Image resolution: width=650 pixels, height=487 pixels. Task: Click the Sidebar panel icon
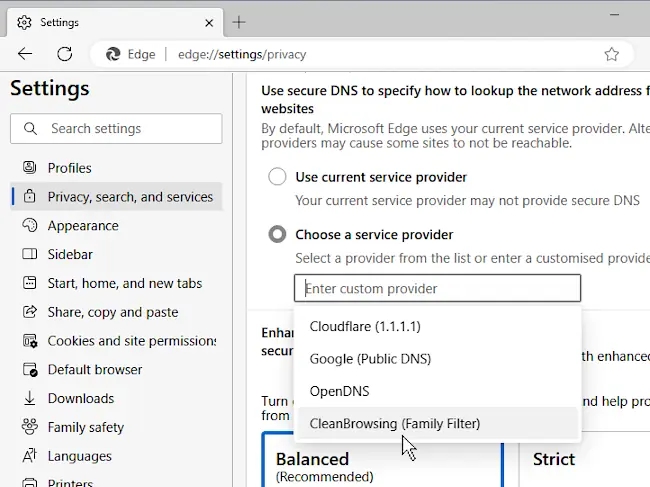click(29, 254)
